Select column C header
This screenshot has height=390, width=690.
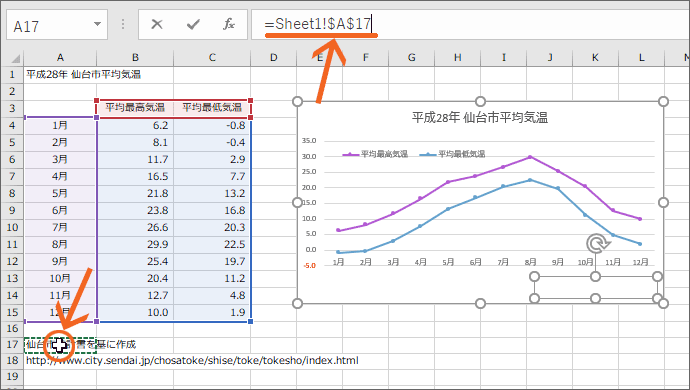(x=212, y=57)
